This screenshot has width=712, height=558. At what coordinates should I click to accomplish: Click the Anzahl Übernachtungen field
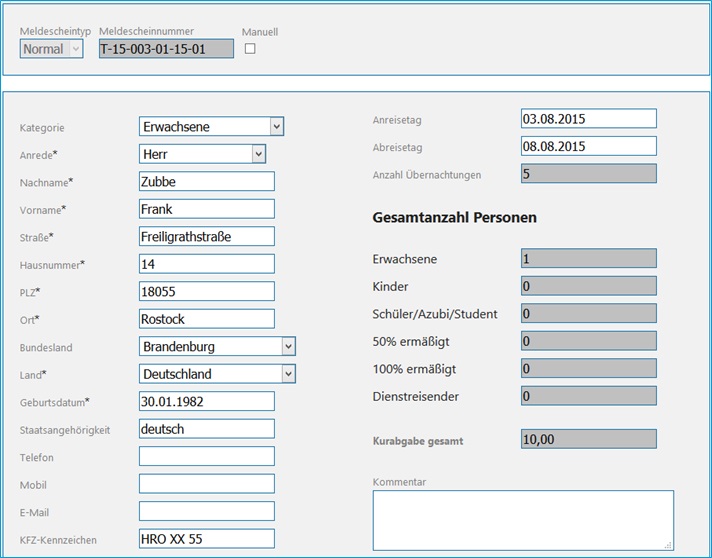pyautogui.click(x=588, y=173)
